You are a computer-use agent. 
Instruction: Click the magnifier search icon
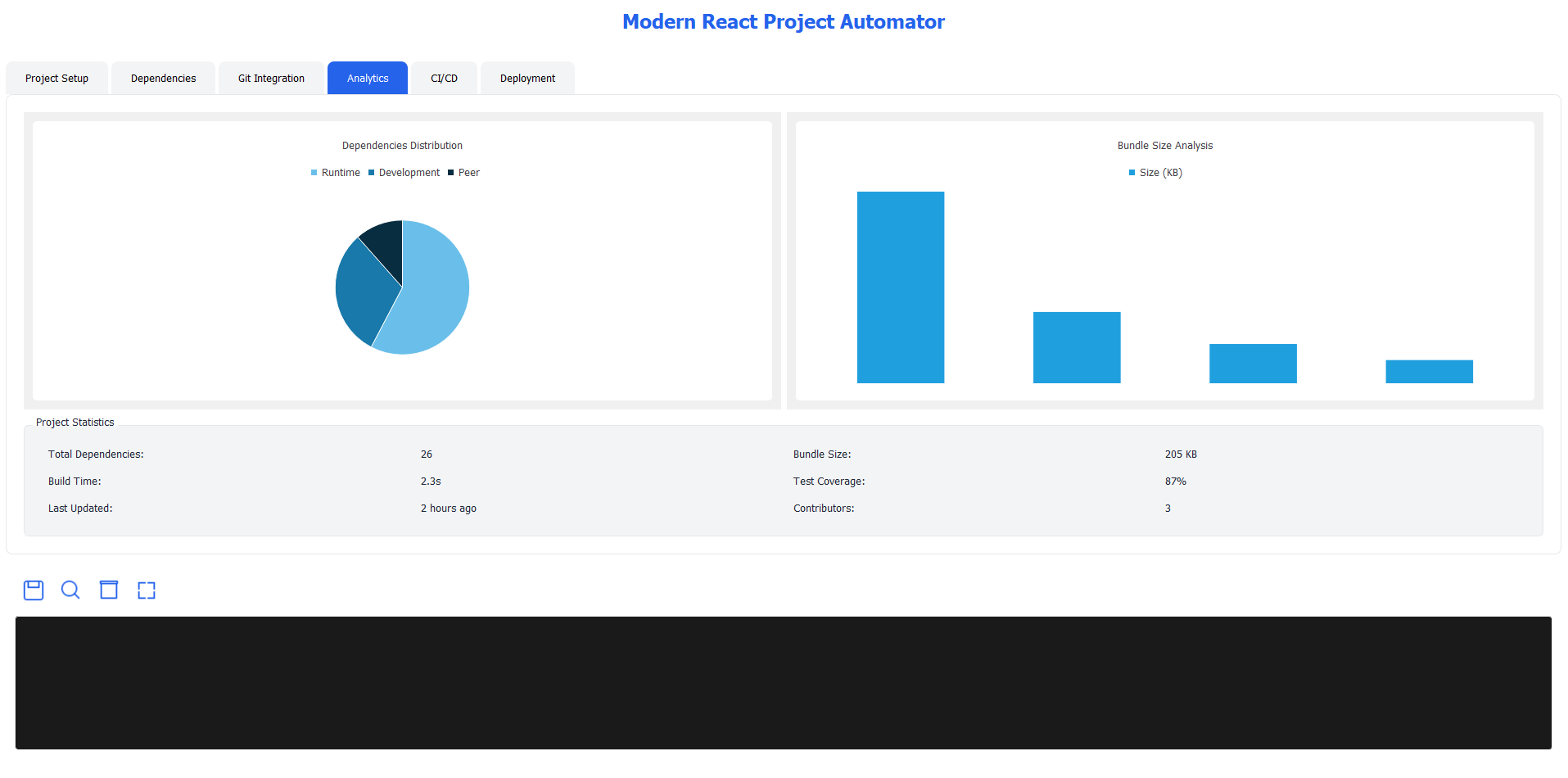coord(70,590)
